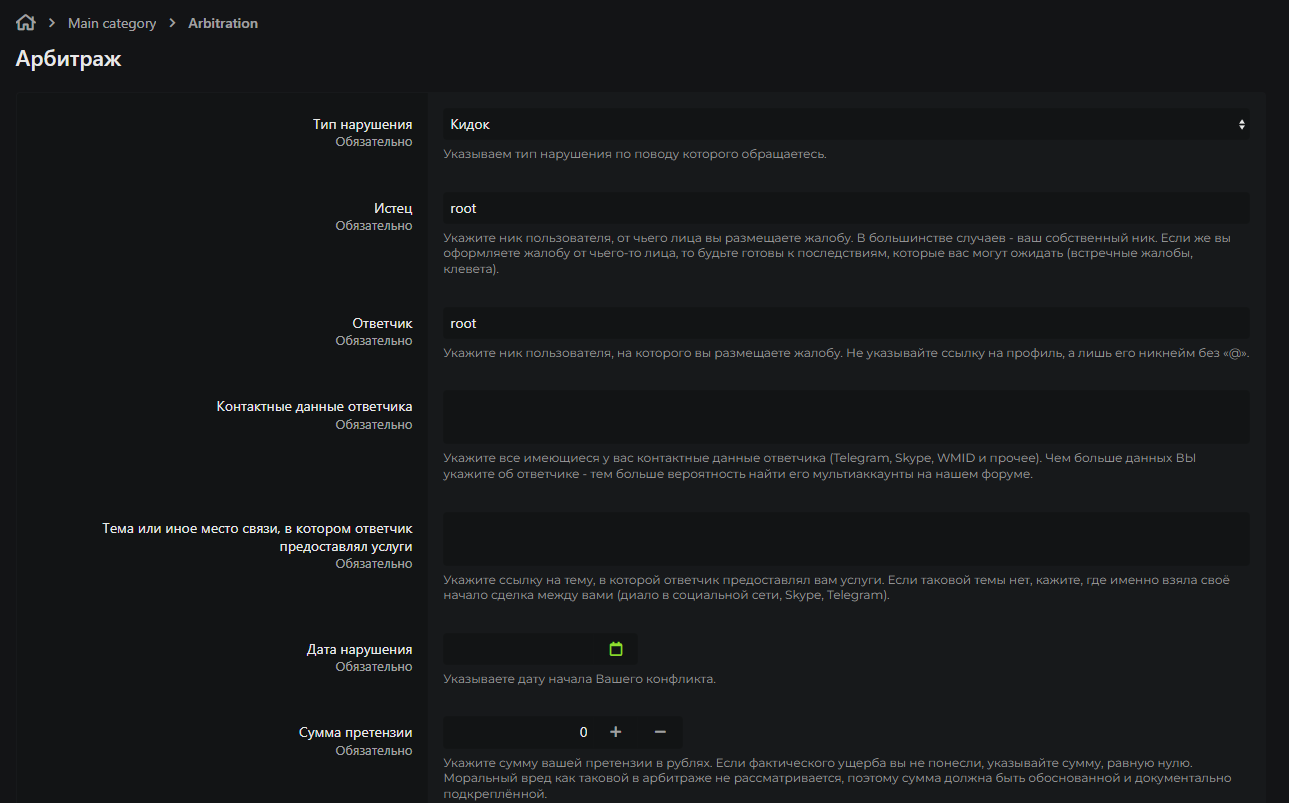Click the Арбитраж page heading

tap(68, 59)
